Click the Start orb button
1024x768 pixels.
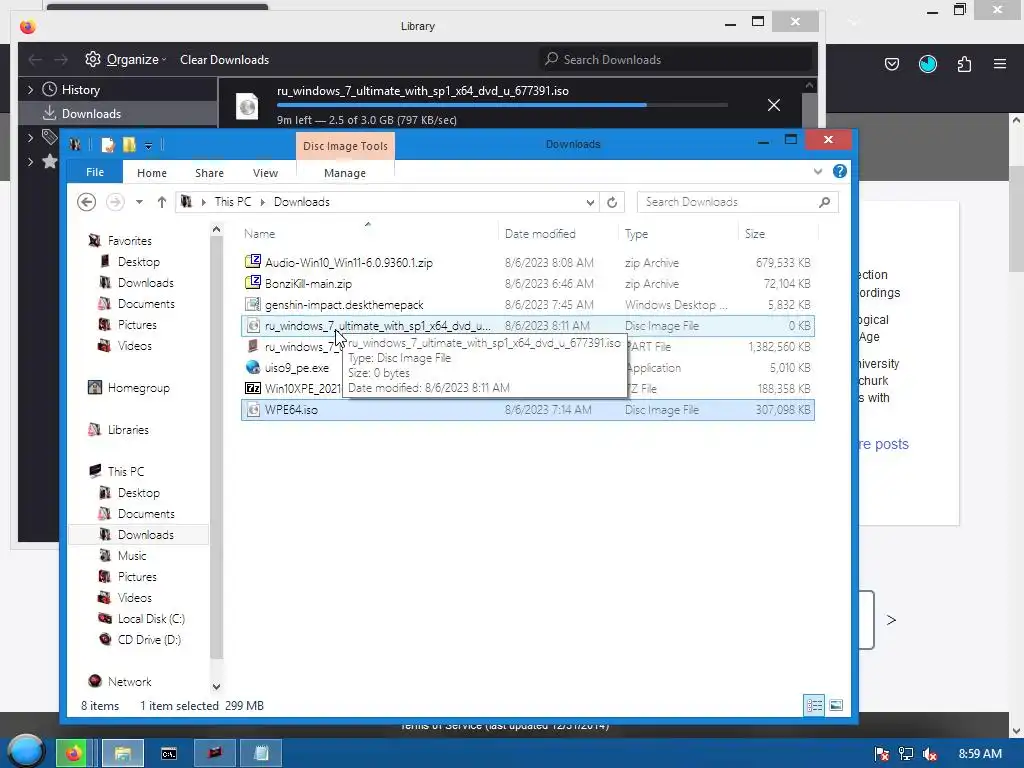(26, 751)
